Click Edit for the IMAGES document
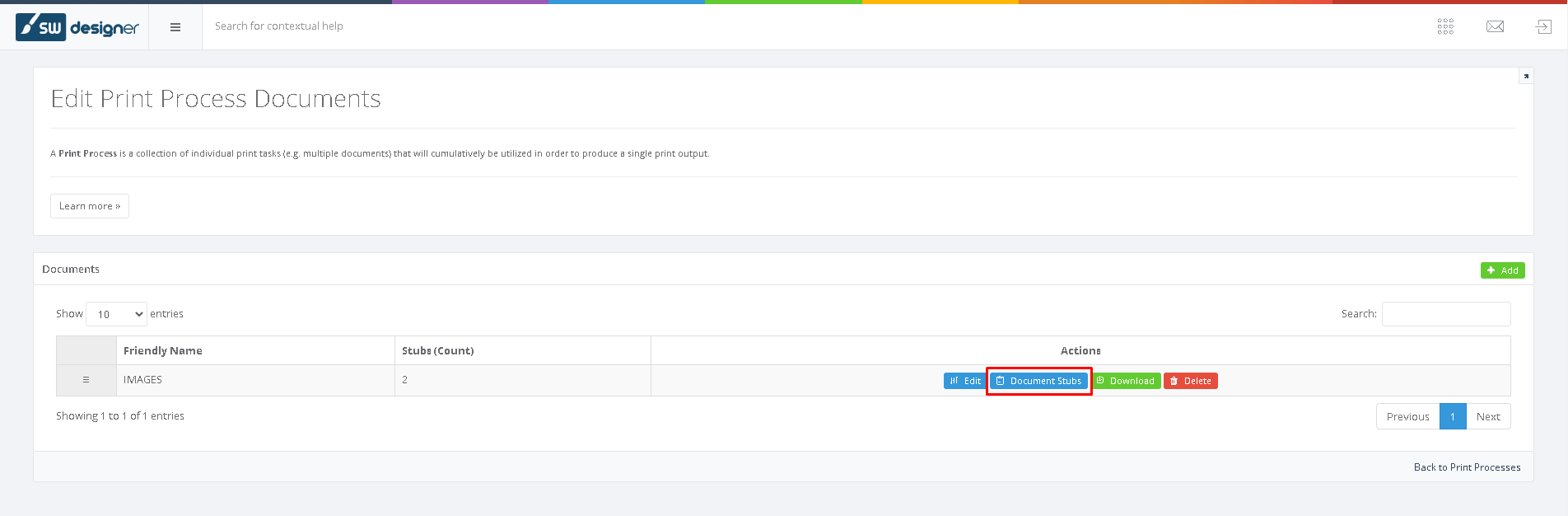The width and height of the screenshot is (1568, 516). (x=964, y=381)
